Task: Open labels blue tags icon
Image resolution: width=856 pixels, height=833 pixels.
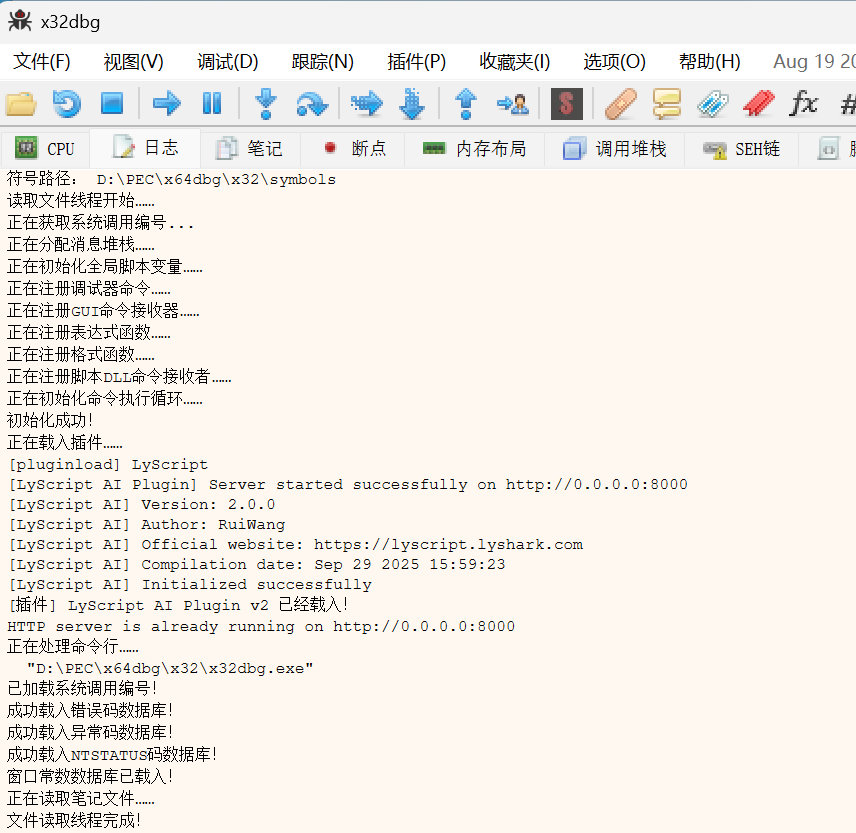Action: (712, 103)
